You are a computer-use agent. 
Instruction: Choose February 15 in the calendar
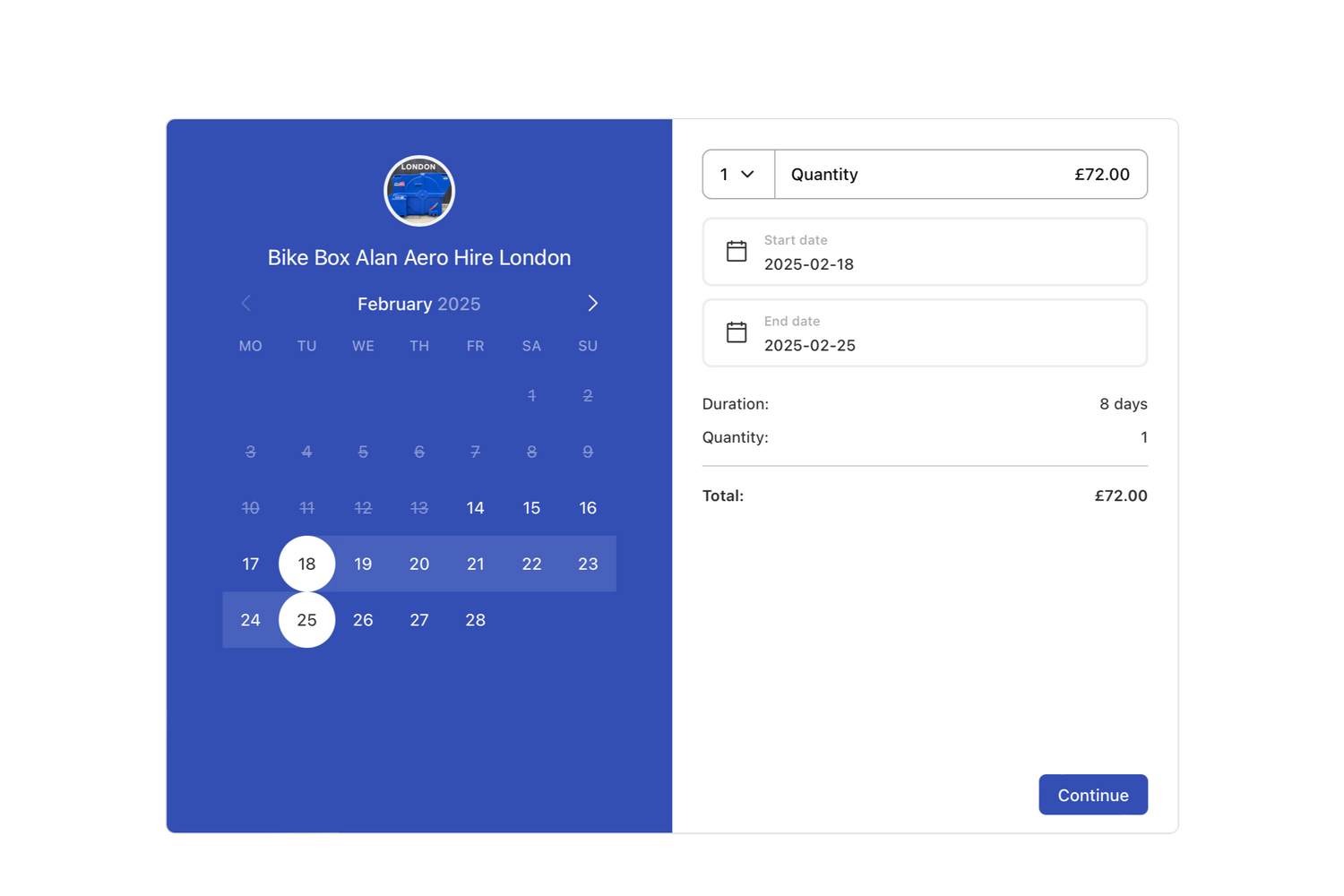point(531,508)
